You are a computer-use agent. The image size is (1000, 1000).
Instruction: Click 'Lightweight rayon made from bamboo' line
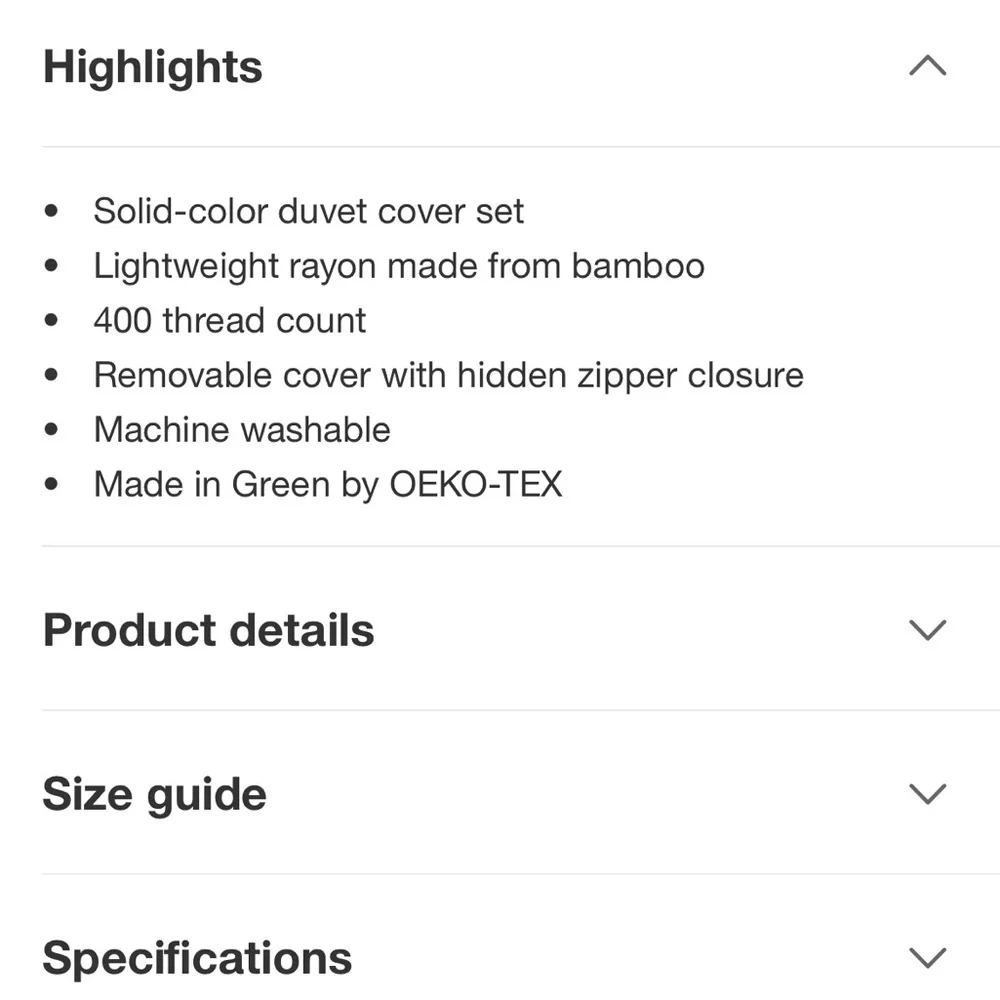tap(399, 266)
